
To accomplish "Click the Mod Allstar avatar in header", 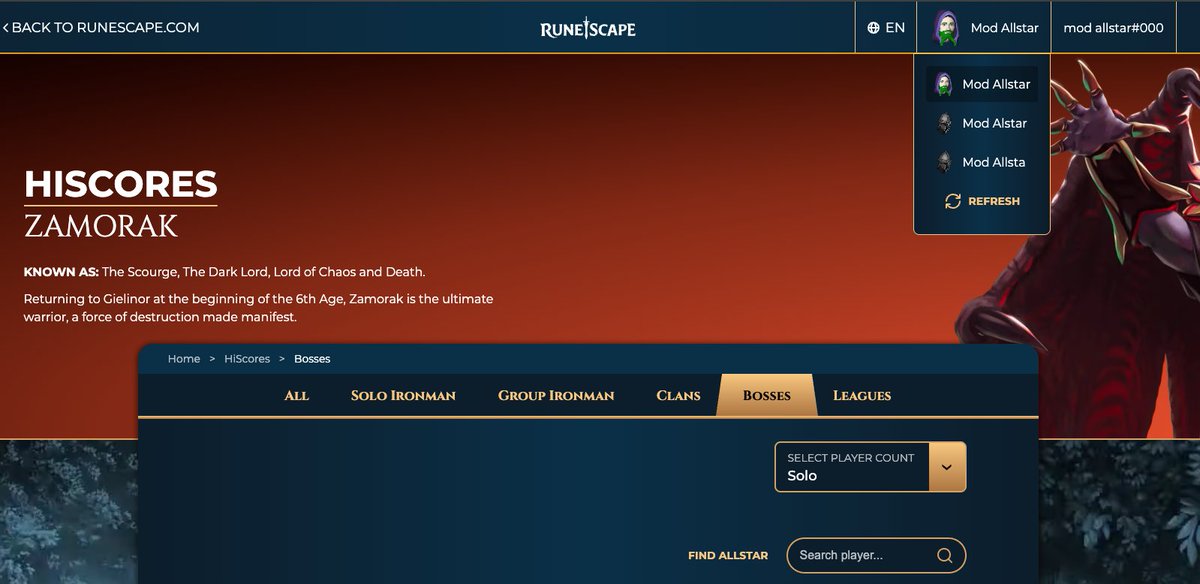I will 946,28.
